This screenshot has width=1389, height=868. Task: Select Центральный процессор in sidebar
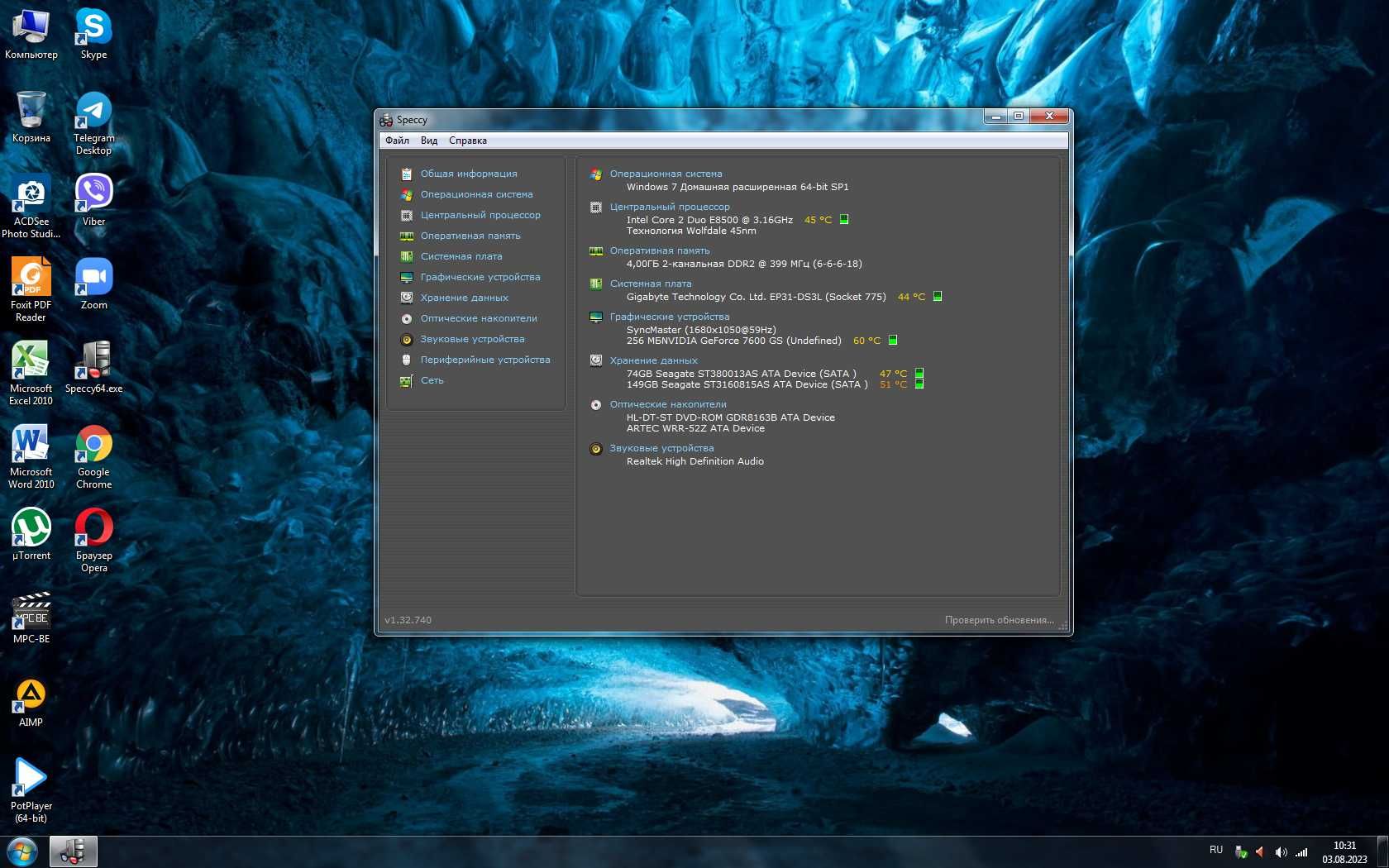pos(480,215)
